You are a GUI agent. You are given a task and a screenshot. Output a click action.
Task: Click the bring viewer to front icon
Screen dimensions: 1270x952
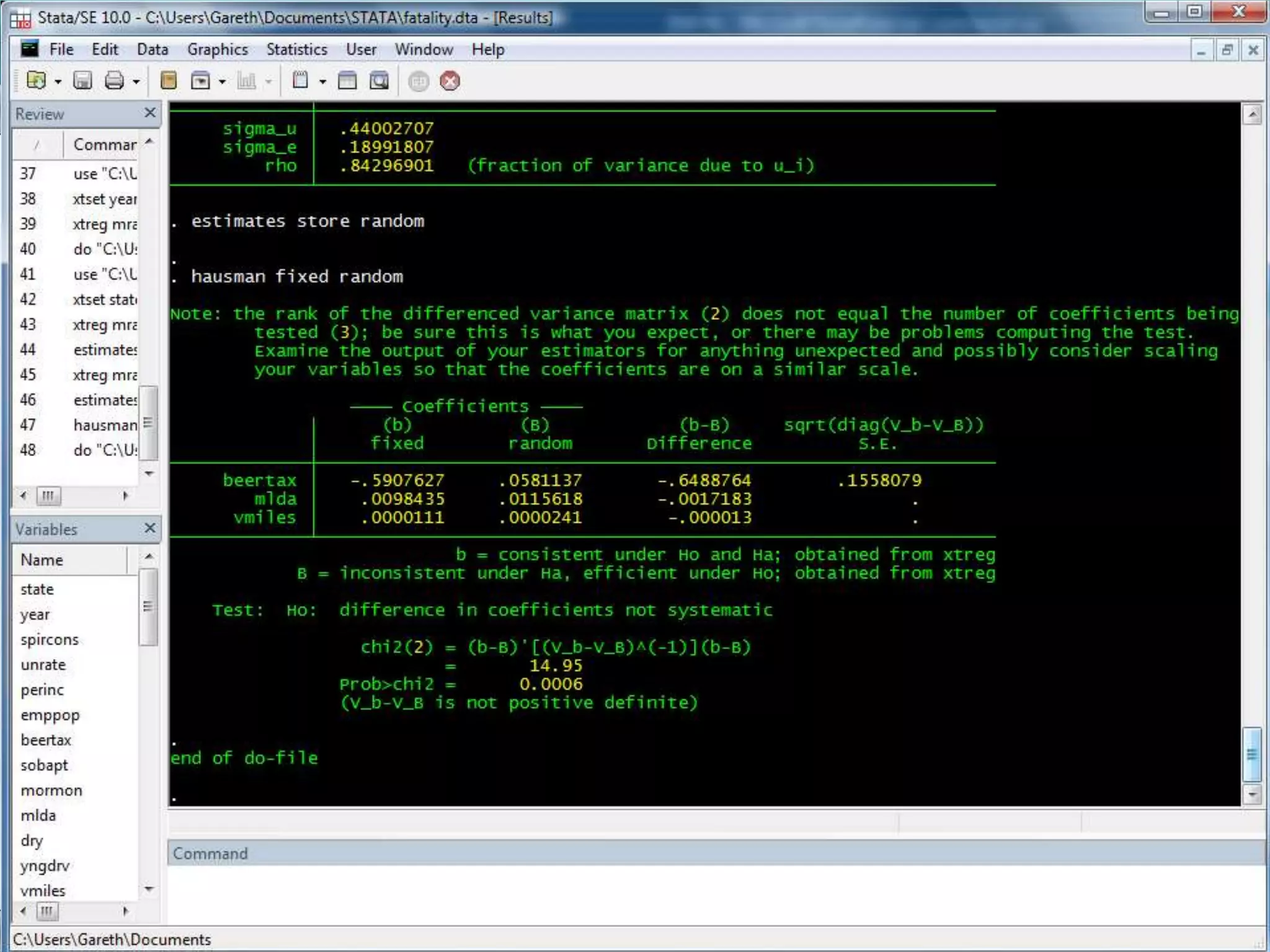click(200, 81)
